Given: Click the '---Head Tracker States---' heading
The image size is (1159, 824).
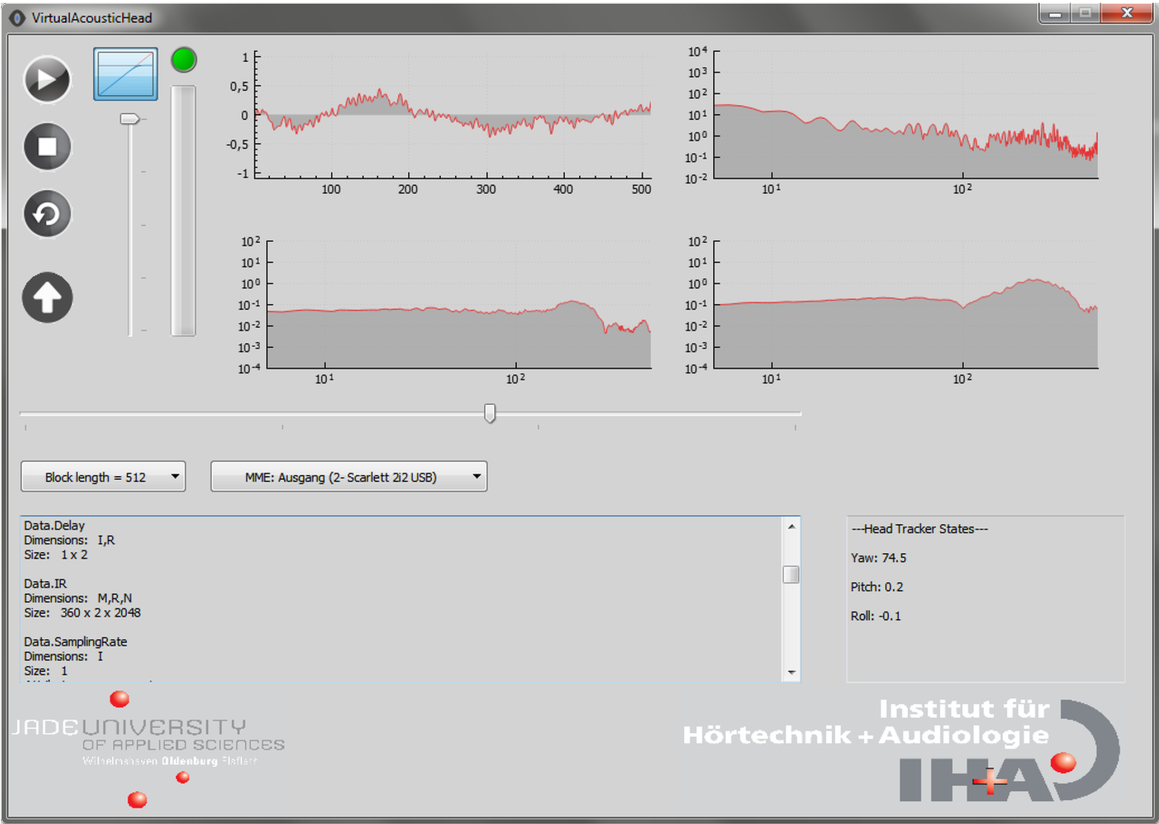Looking at the screenshot, I should (x=920, y=528).
